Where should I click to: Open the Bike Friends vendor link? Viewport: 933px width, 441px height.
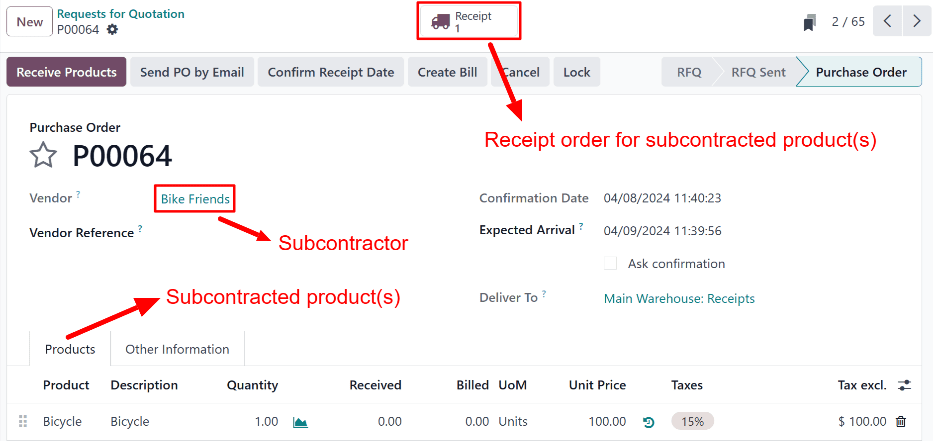coord(195,199)
